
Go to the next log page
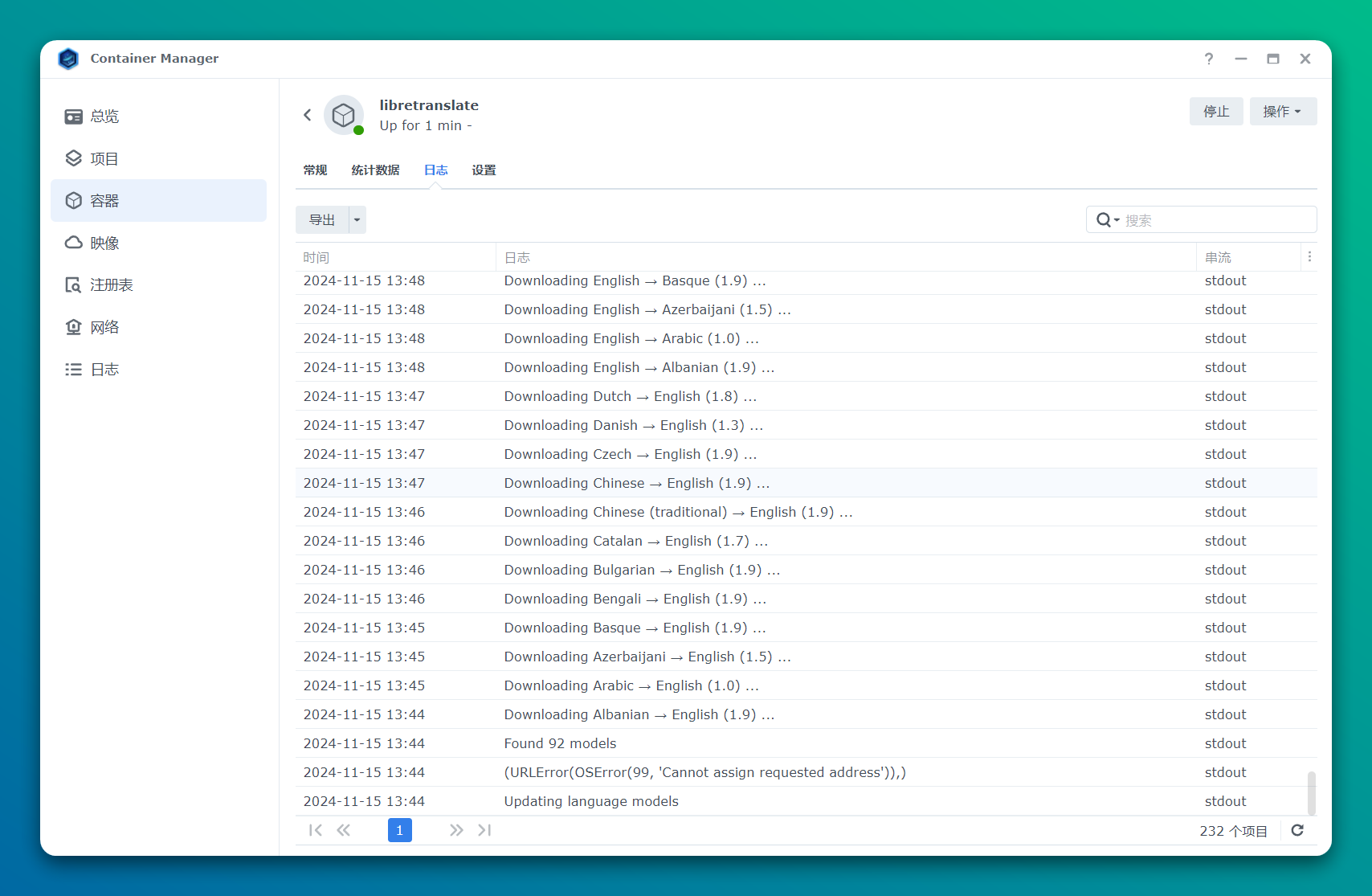pos(456,830)
